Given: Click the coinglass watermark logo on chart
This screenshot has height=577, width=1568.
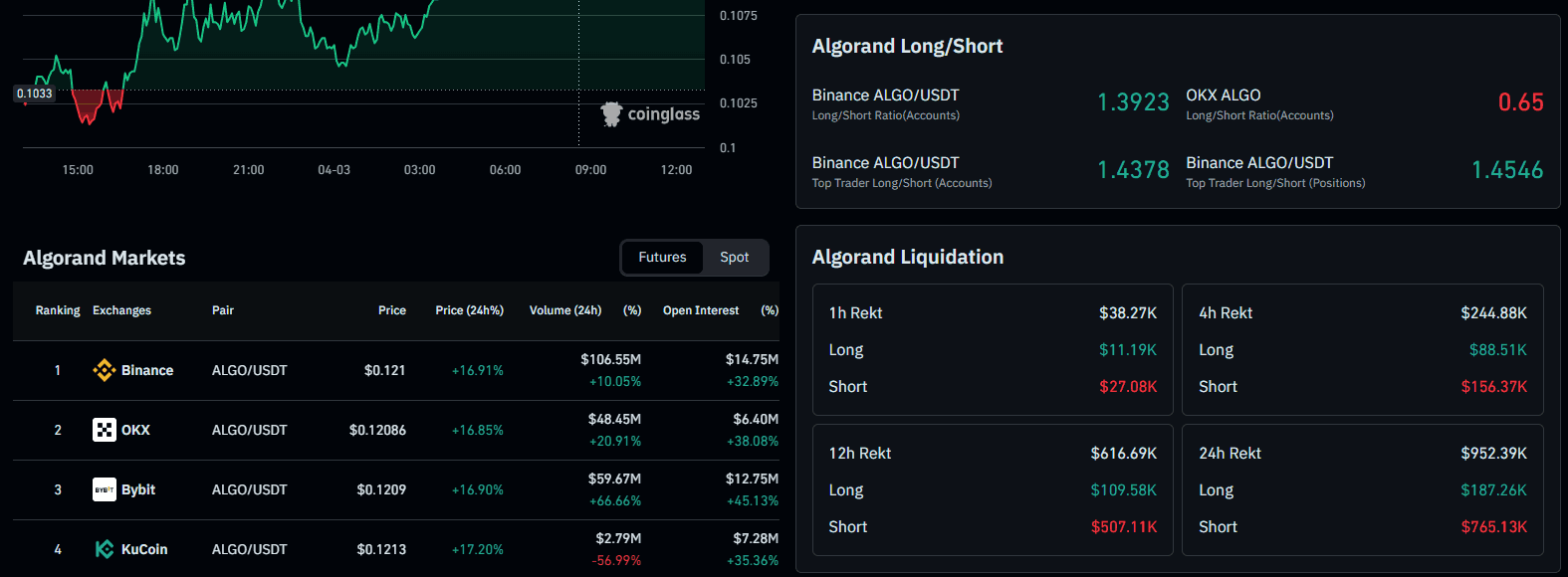Looking at the screenshot, I should (x=651, y=114).
